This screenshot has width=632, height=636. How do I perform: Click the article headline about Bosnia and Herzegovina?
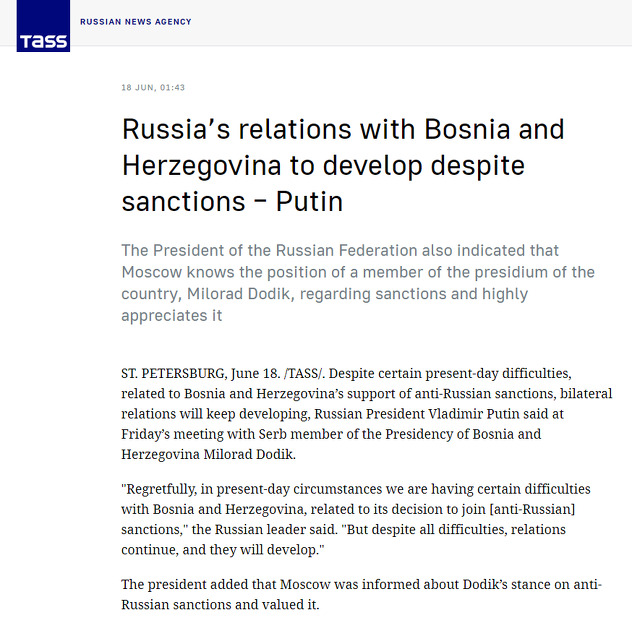click(x=343, y=165)
